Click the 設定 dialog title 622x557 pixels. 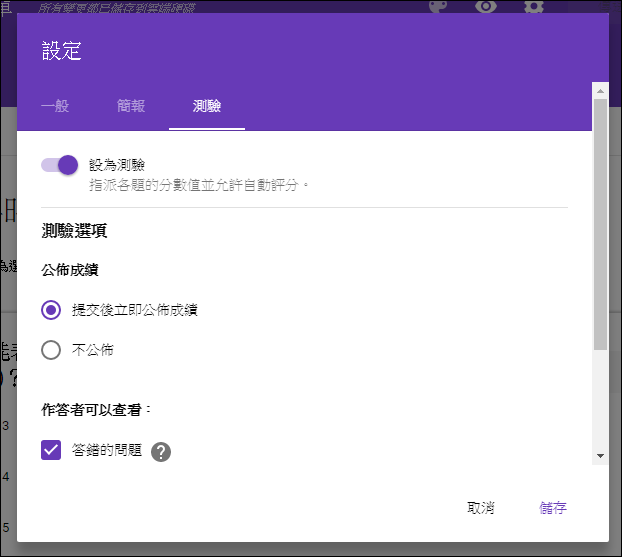pos(61,51)
